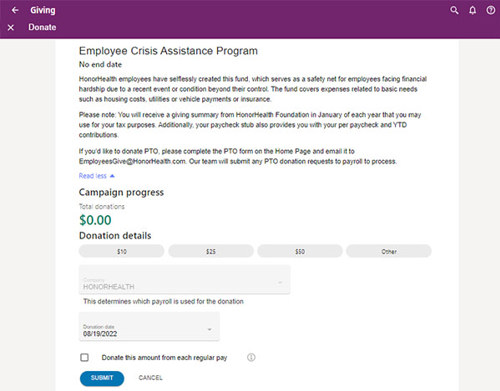Collapse description with Read less arrow
Image resolution: width=500 pixels, height=391 pixels.
[x=112, y=176]
